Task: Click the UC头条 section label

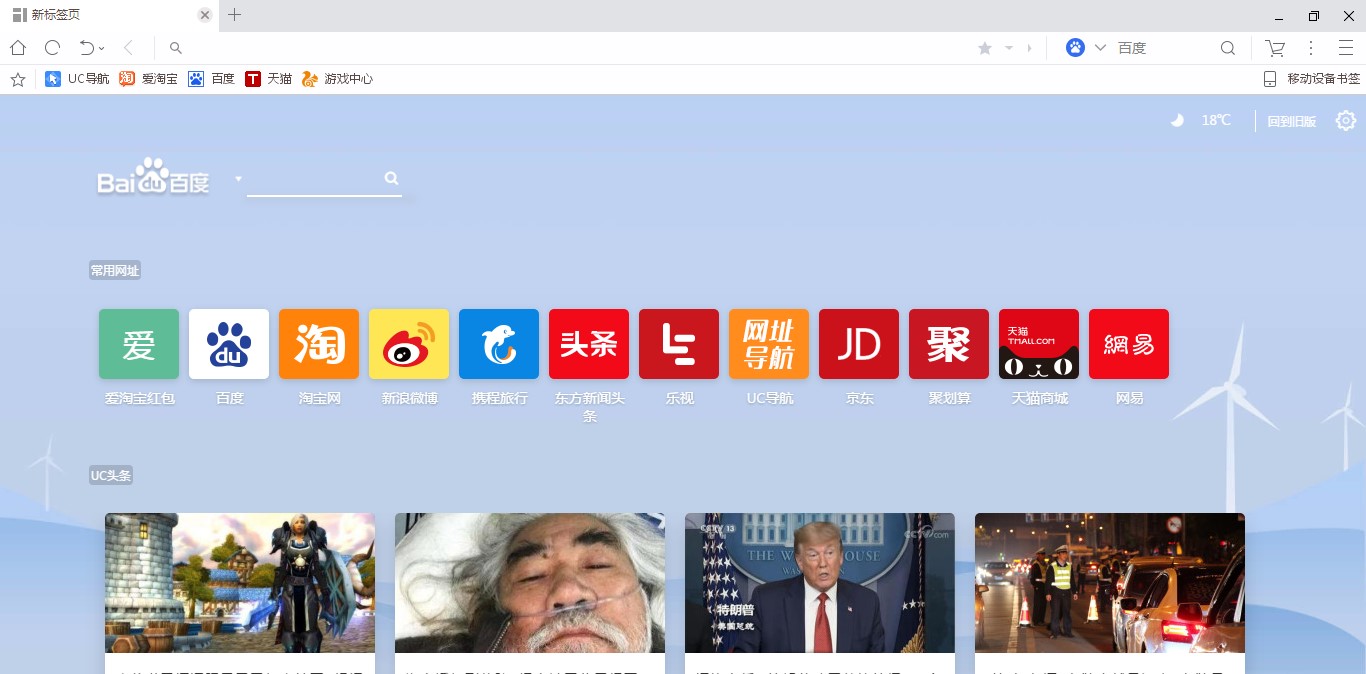Action: pos(111,475)
